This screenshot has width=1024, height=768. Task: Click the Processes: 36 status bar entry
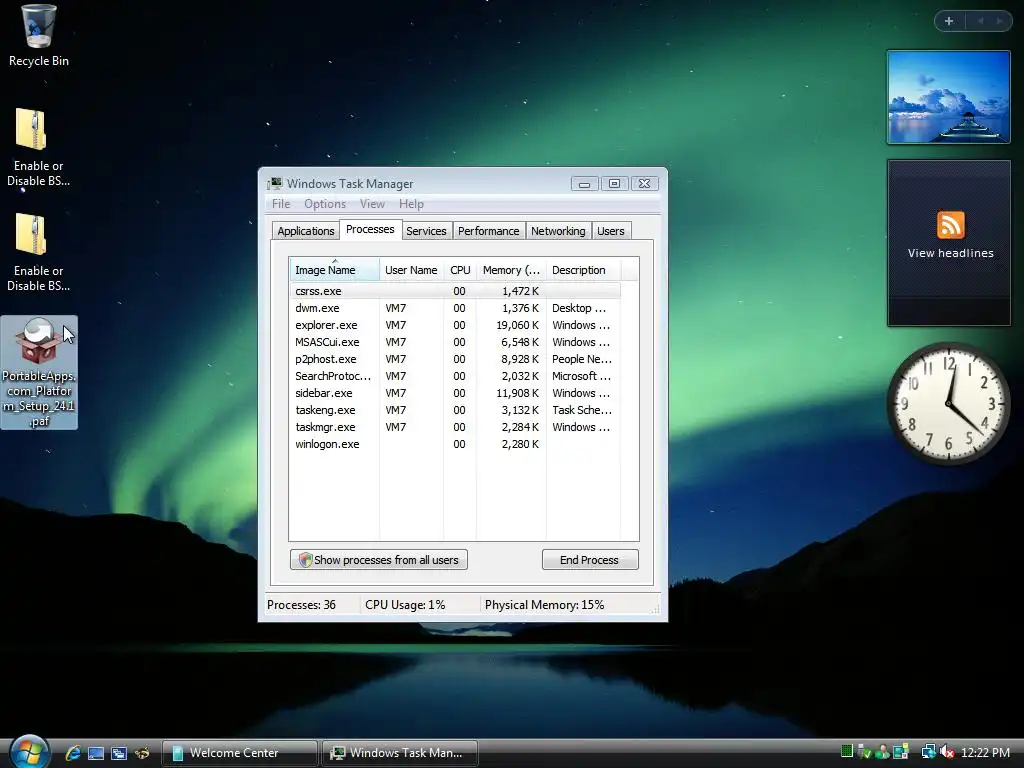301,605
